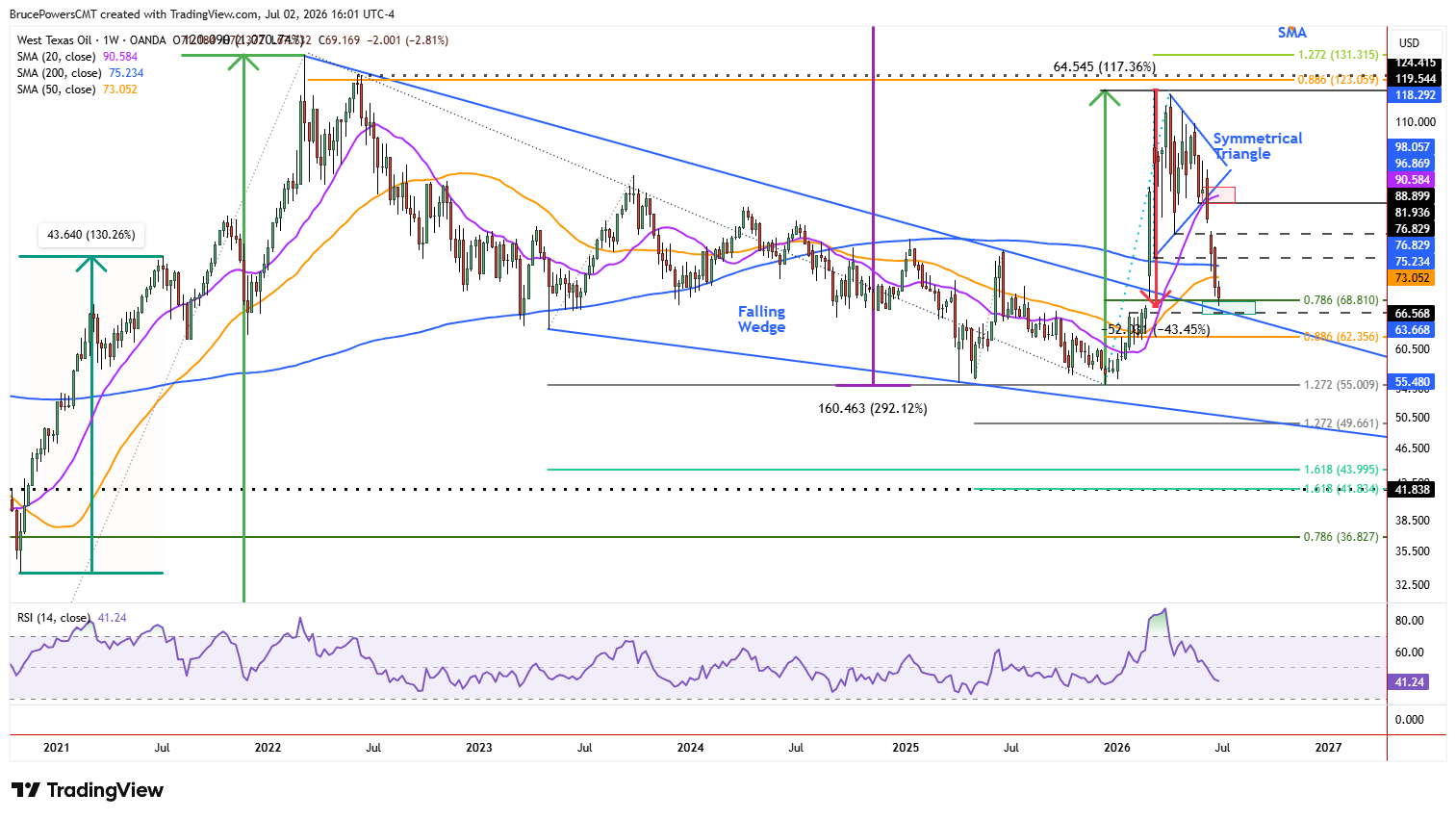Select the 1.272 (131.315) Fibonacci label

pos(1338,55)
